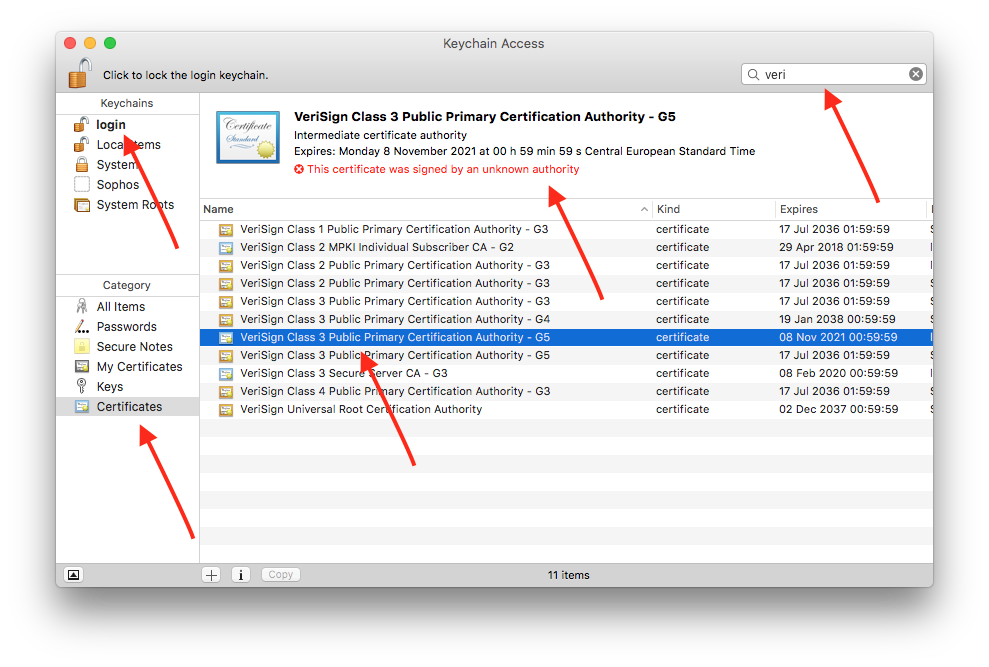
Task: Click the icon of the Secure Server CA row
Action: [x=226, y=374]
